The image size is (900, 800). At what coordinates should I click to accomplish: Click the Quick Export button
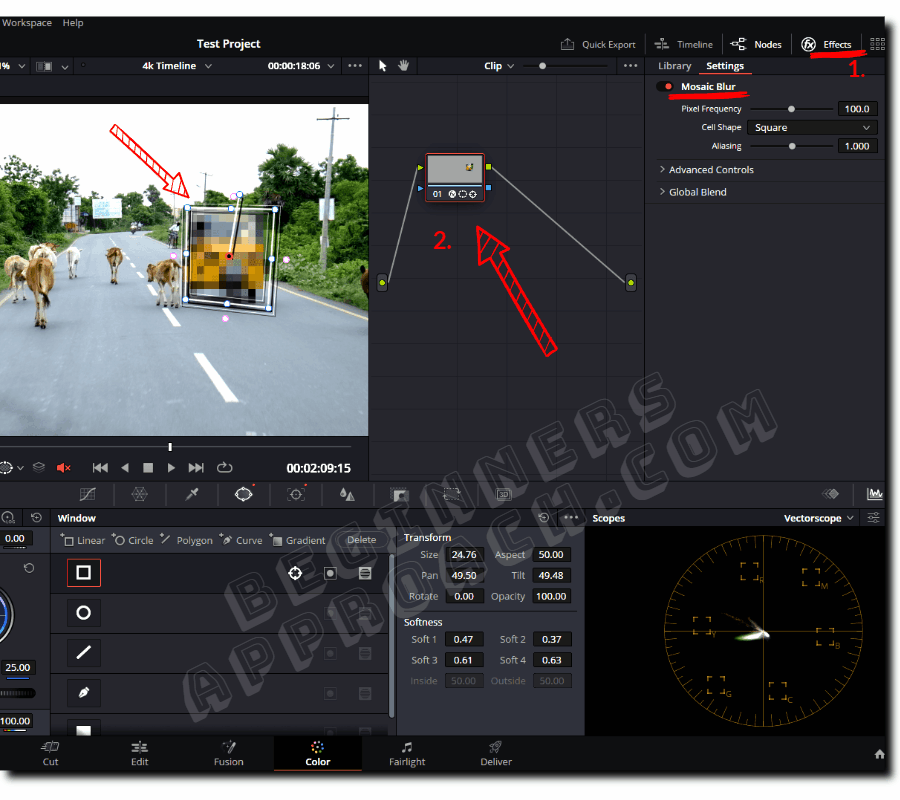point(598,44)
